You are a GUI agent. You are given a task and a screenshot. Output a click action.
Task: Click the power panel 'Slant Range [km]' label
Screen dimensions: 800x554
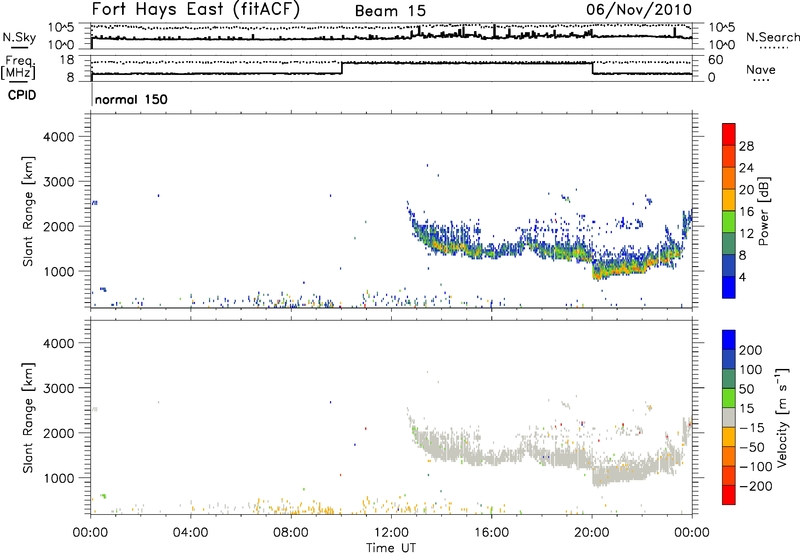pos(28,211)
